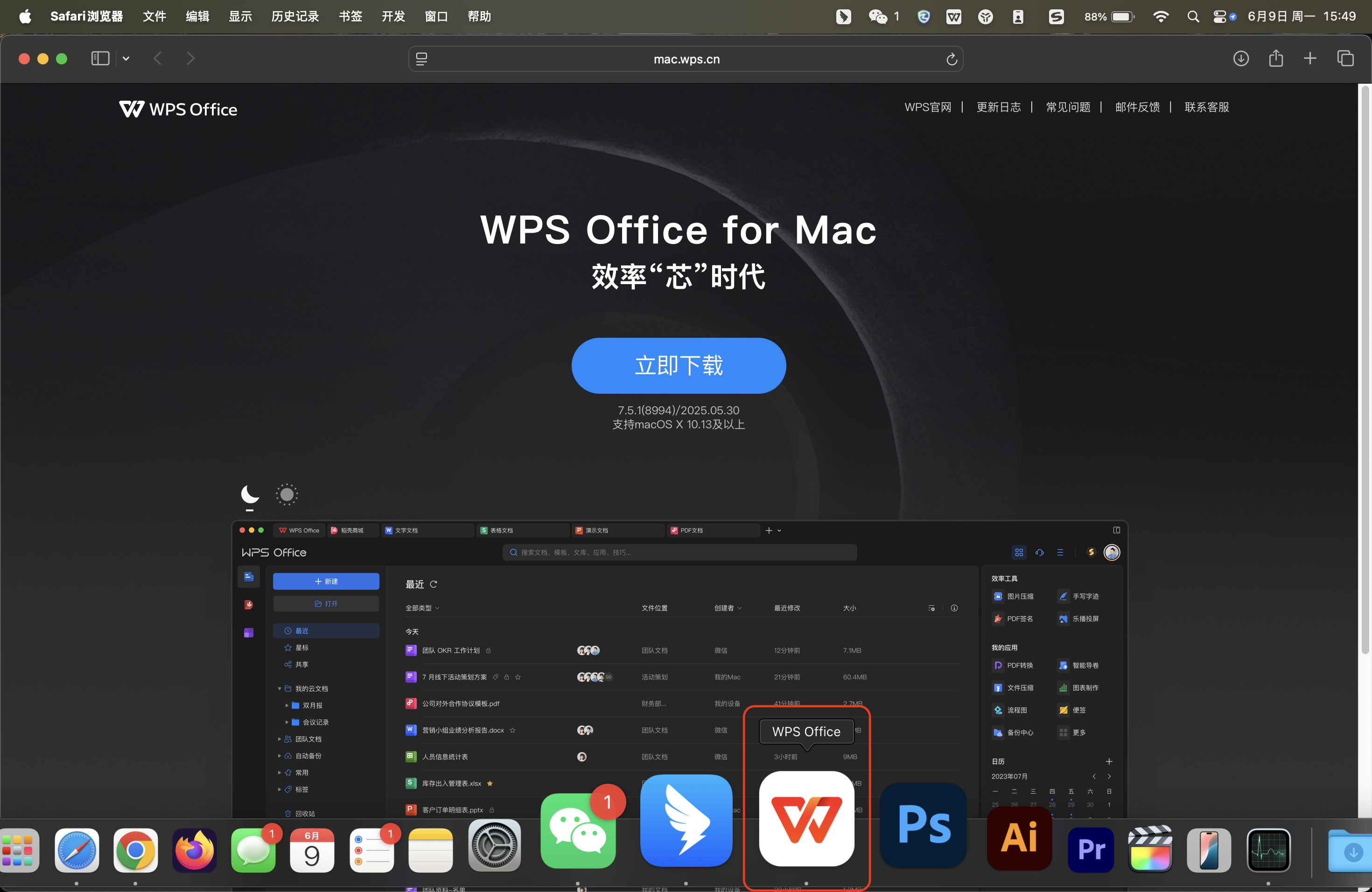Switch preview to dark mode moon icon
The width and height of the screenshot is (1372, 892).
(x=250, y=495)
